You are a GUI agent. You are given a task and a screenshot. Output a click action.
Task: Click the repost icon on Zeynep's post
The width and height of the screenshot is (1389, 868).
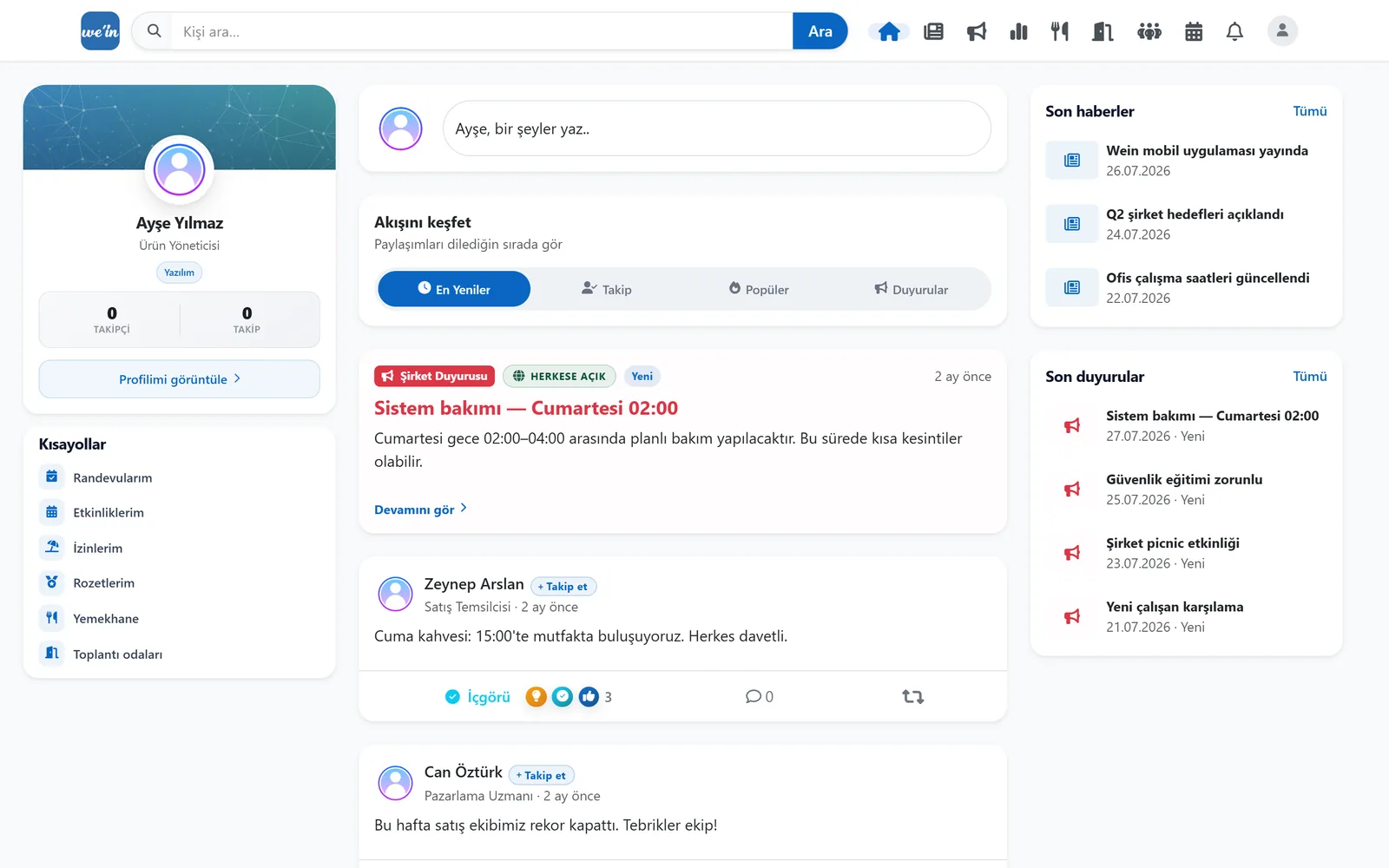click(912, 696)
